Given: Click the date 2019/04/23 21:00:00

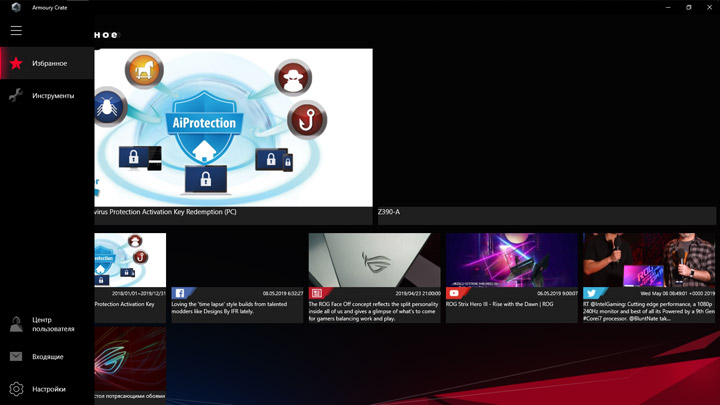Looking at the screenshot, I should 418,293.
